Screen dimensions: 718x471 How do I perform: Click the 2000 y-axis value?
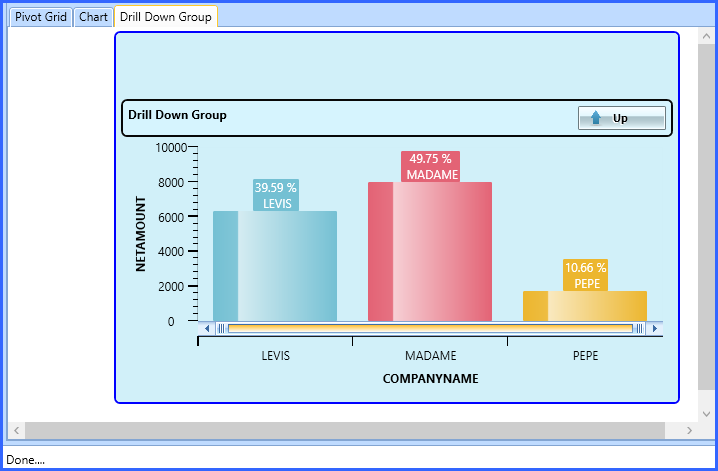tap(171, 287)
